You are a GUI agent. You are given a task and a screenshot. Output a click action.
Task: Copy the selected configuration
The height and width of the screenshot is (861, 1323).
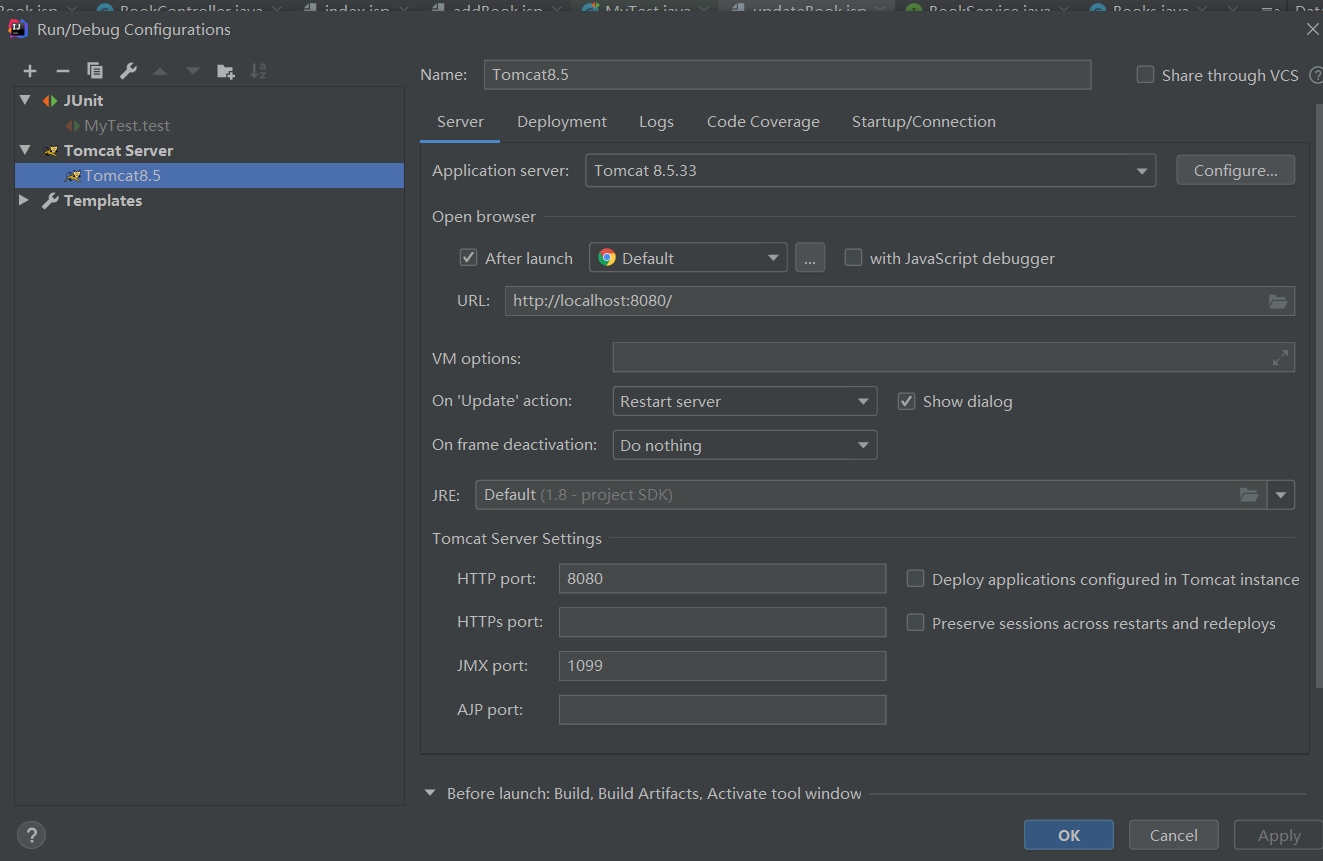95,71
